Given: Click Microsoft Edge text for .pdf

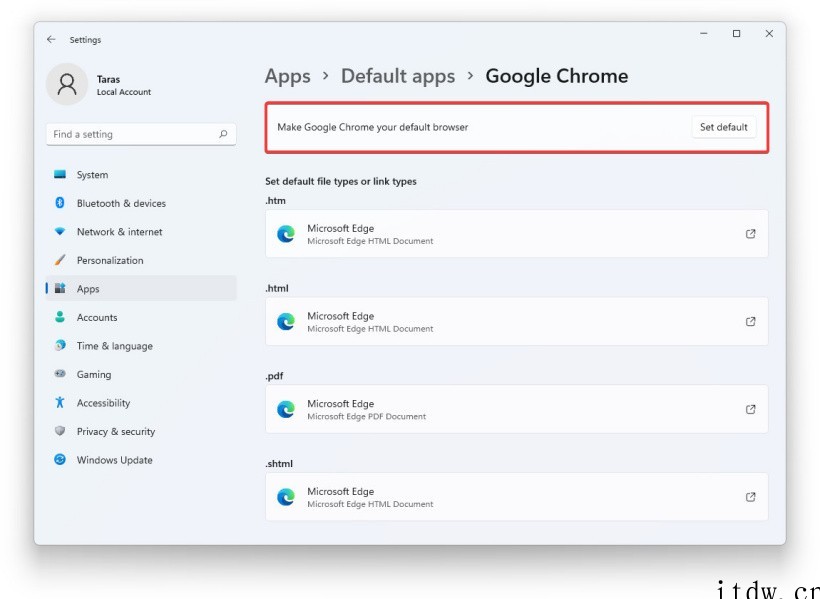Looking at the screenshot, I should [x=340, y=403].
